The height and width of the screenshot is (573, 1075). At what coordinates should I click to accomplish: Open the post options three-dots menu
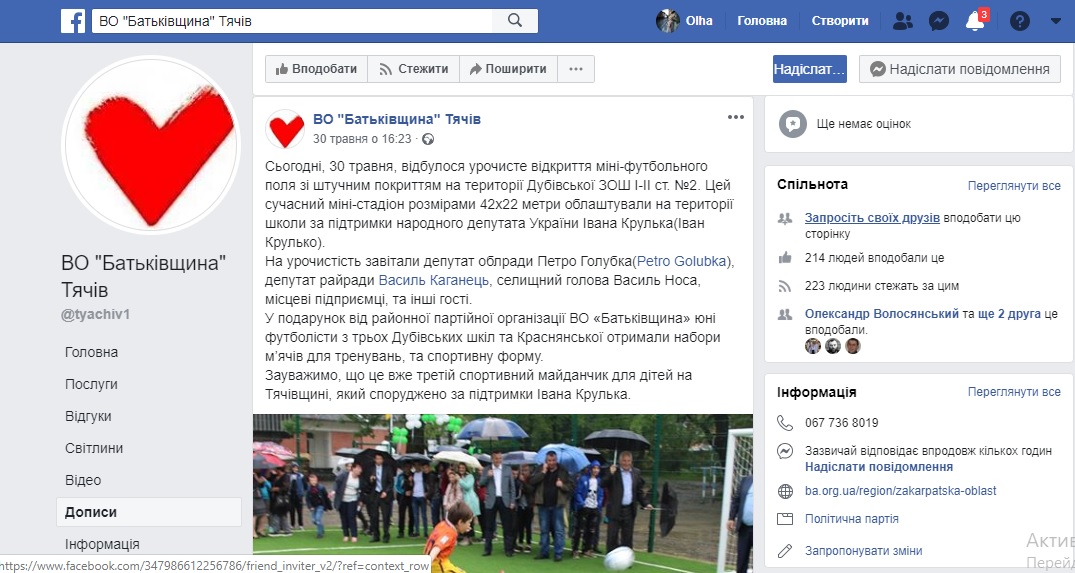tap(736, 117)
